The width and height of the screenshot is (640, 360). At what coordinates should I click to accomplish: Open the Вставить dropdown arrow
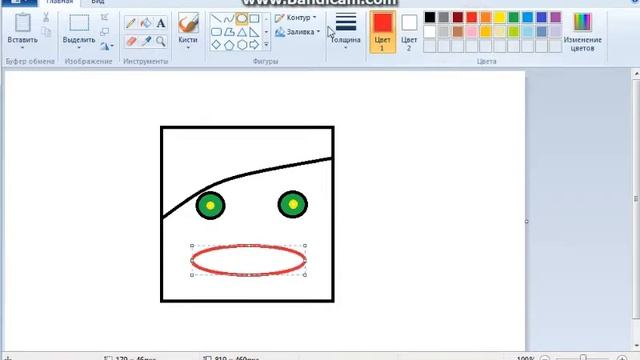pyautogui.click(x=22, y=48)
